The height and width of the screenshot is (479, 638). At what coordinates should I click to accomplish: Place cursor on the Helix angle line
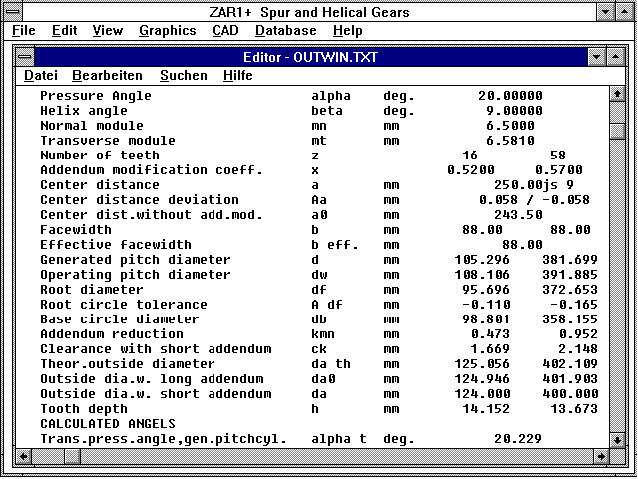tap(84, 111)
